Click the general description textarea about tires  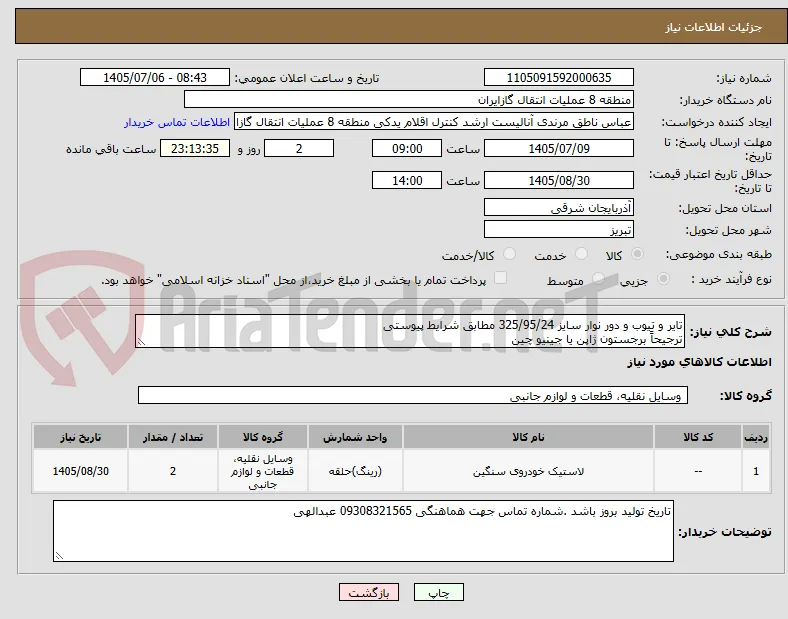[x=410, y=332]
